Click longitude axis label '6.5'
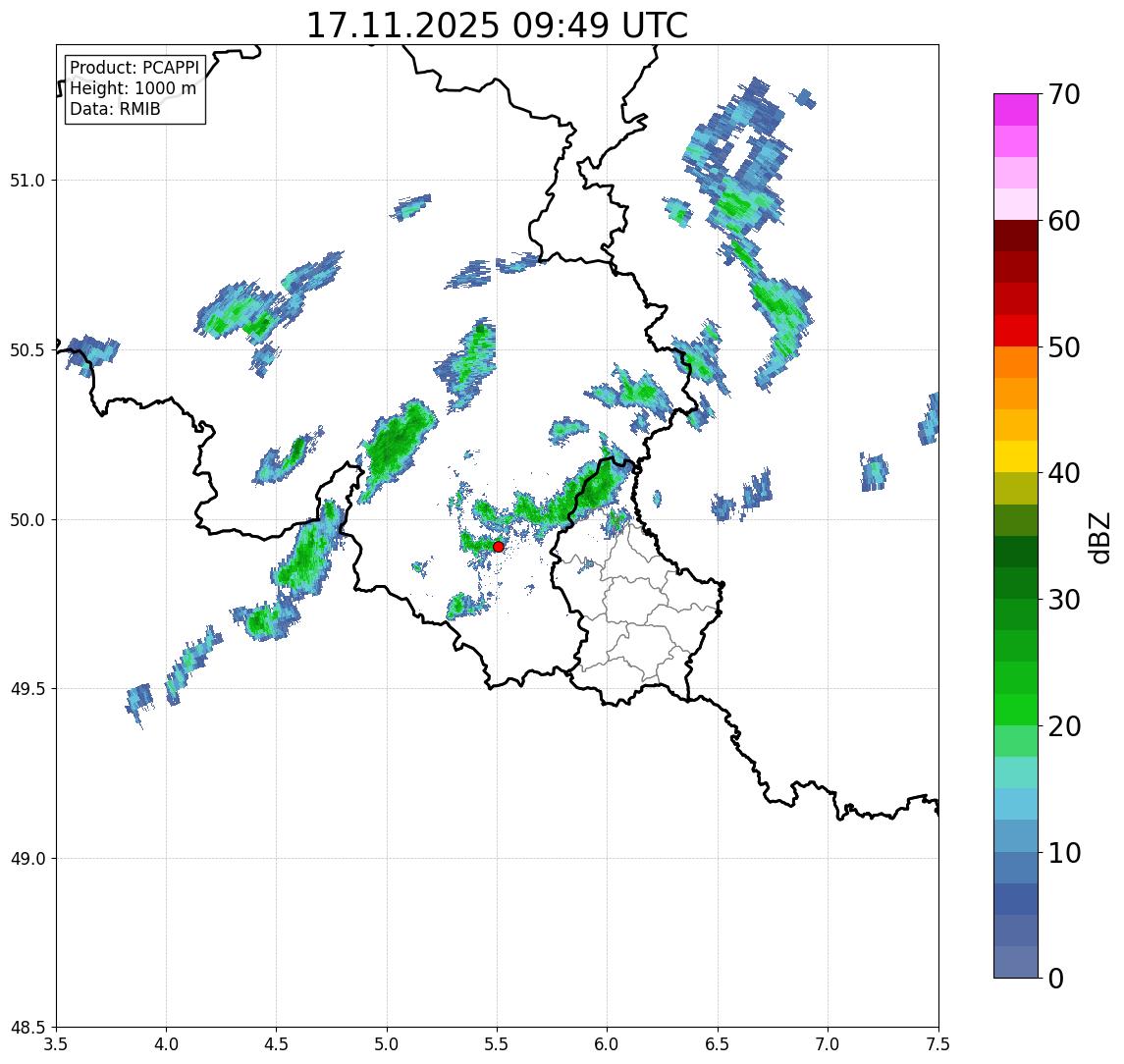 coord(718,1044)
